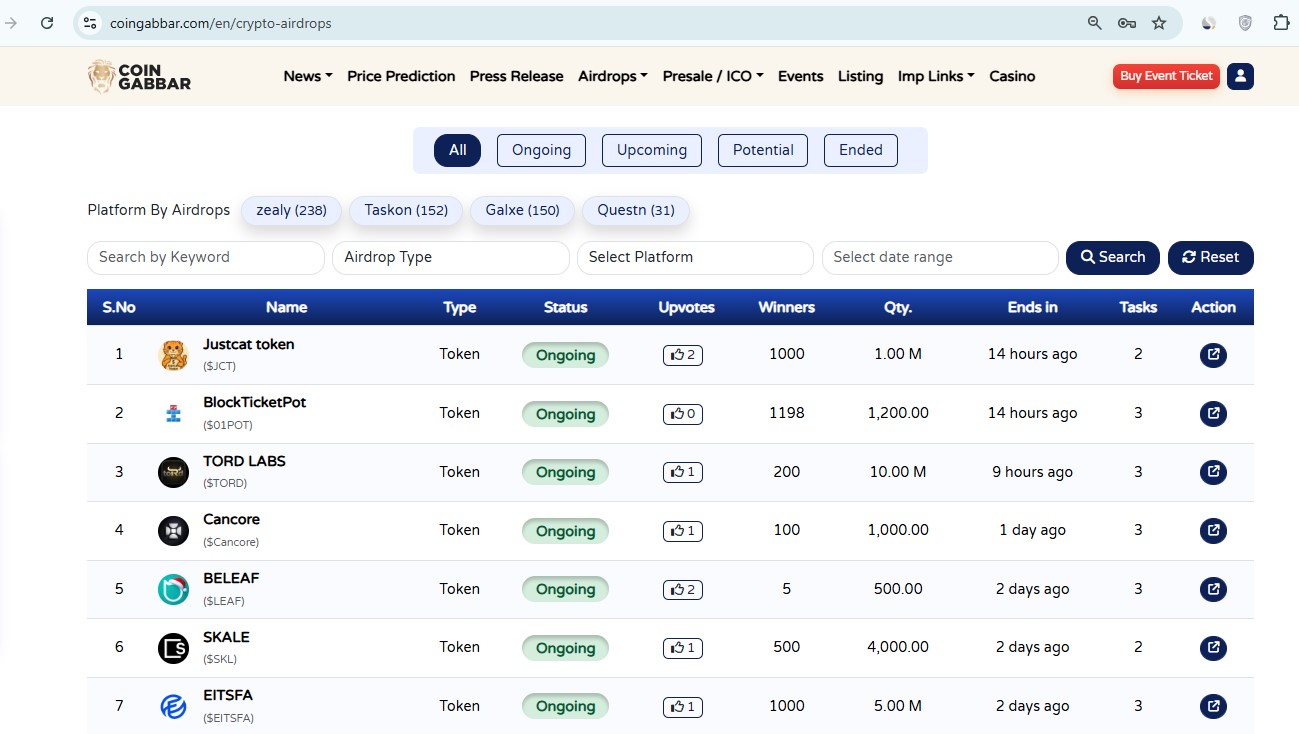Upvote the BlockTicketPot airdrop
This screenshot has width=1299, height=734.
(x=682, y=413)
